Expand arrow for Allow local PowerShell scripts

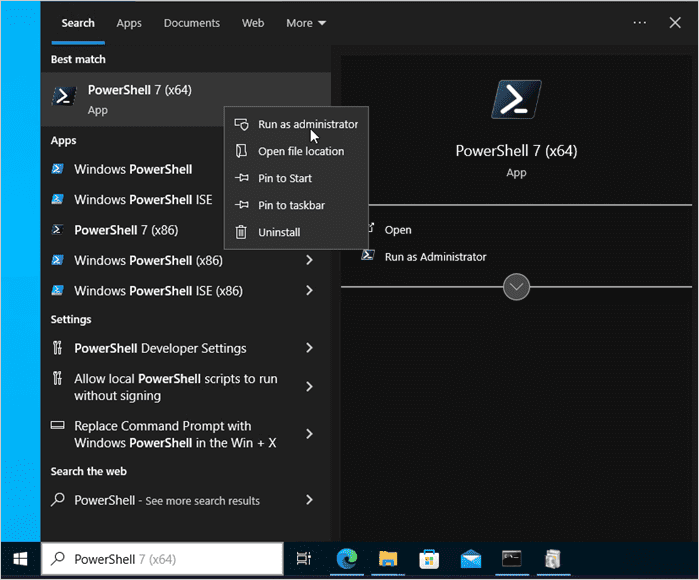coord(309,387)
